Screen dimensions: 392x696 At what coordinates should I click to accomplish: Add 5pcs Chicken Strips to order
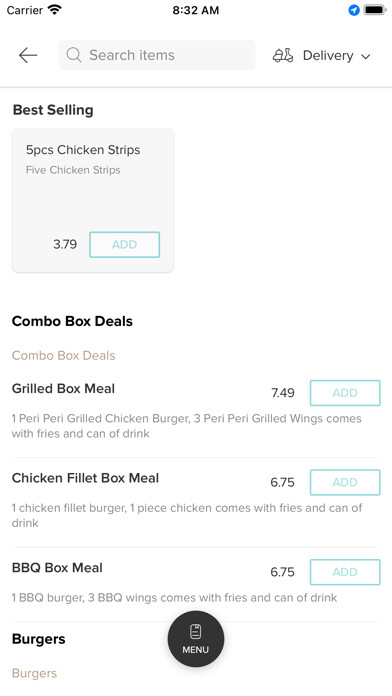124,245
